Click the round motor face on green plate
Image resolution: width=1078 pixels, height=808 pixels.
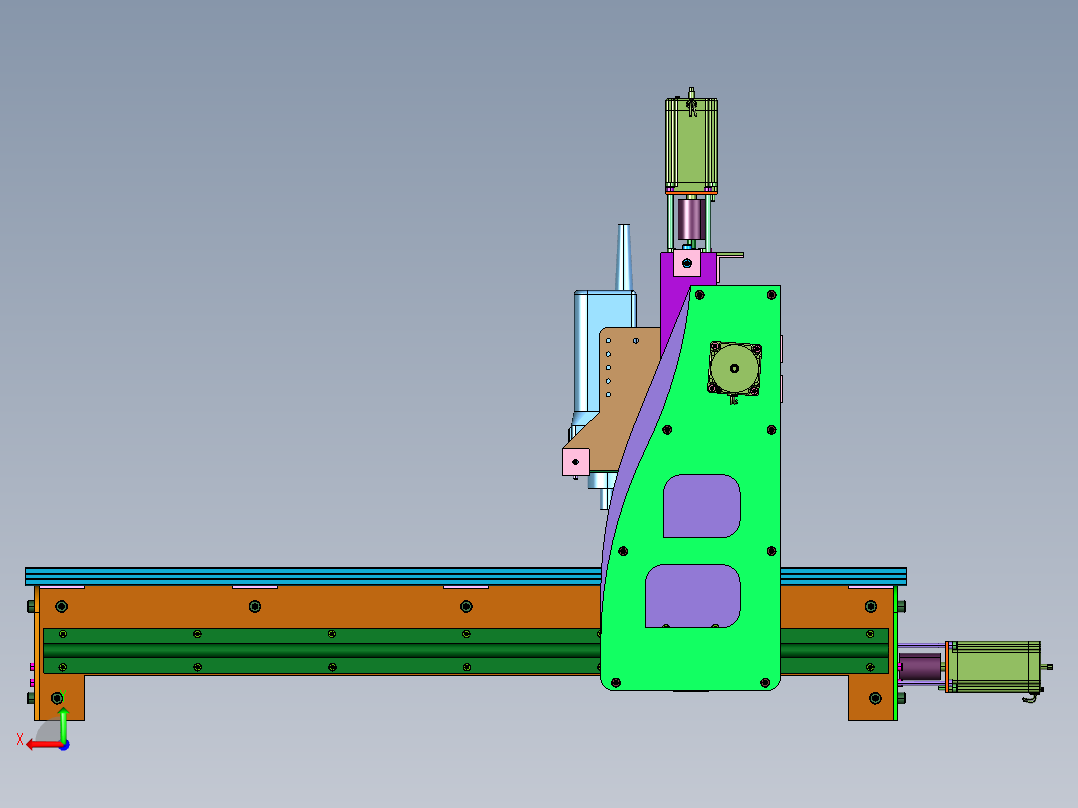[735, 369]
